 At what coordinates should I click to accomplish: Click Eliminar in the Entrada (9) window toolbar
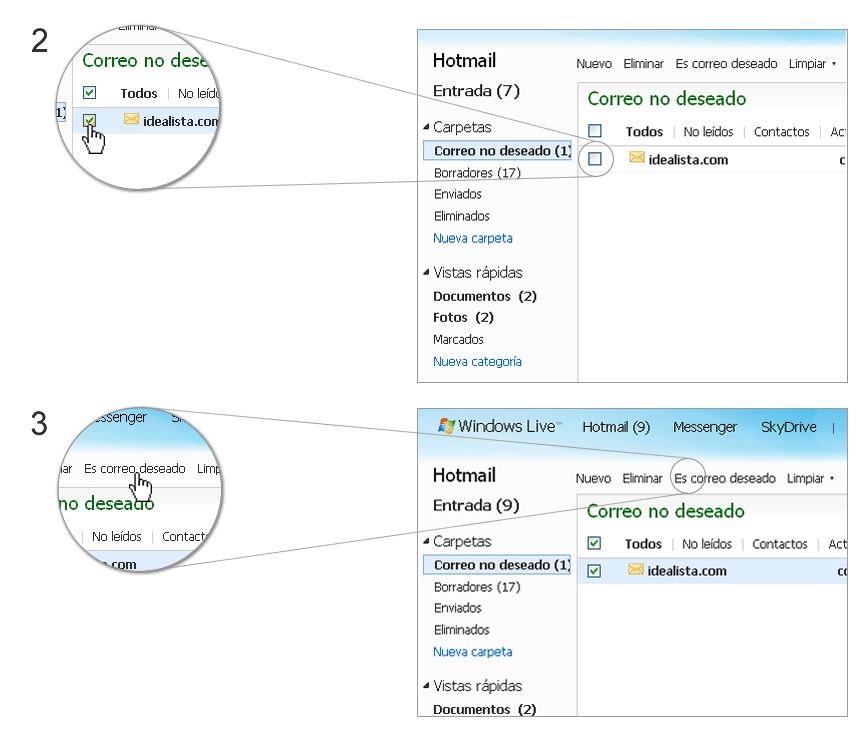coord(642,478)
